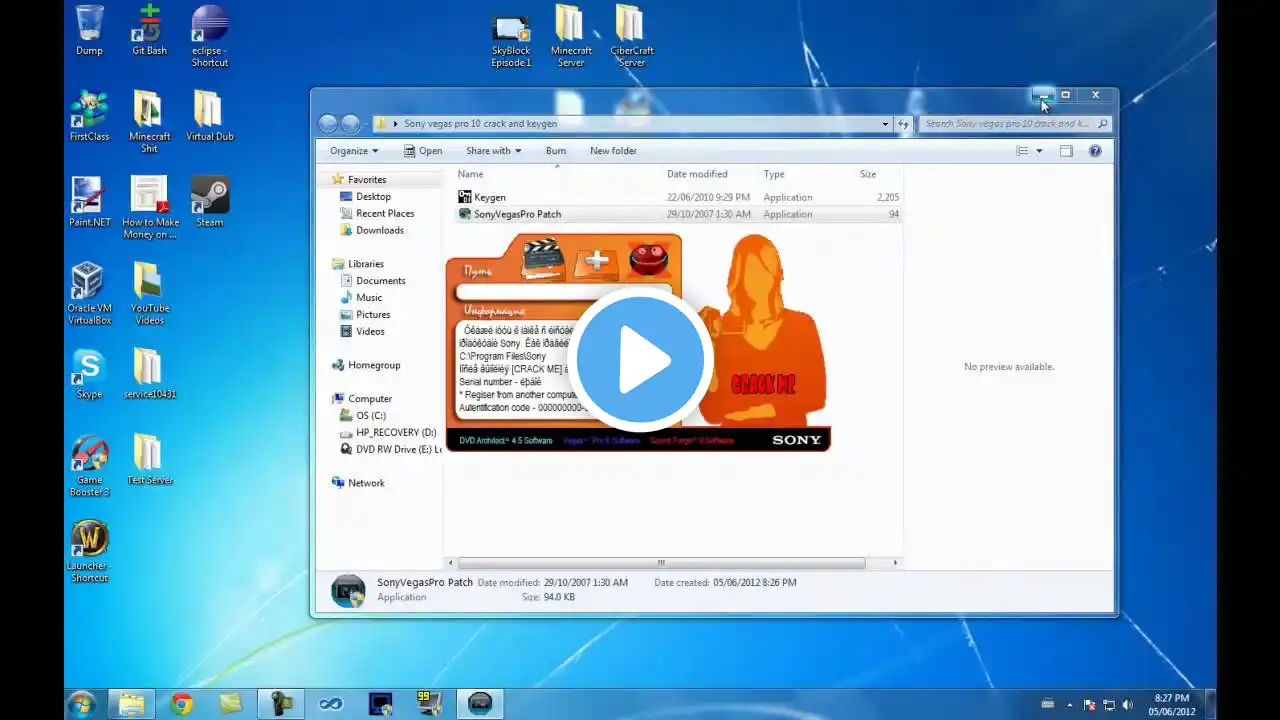Open Desktop in the navigation pane

pos(373,197)
